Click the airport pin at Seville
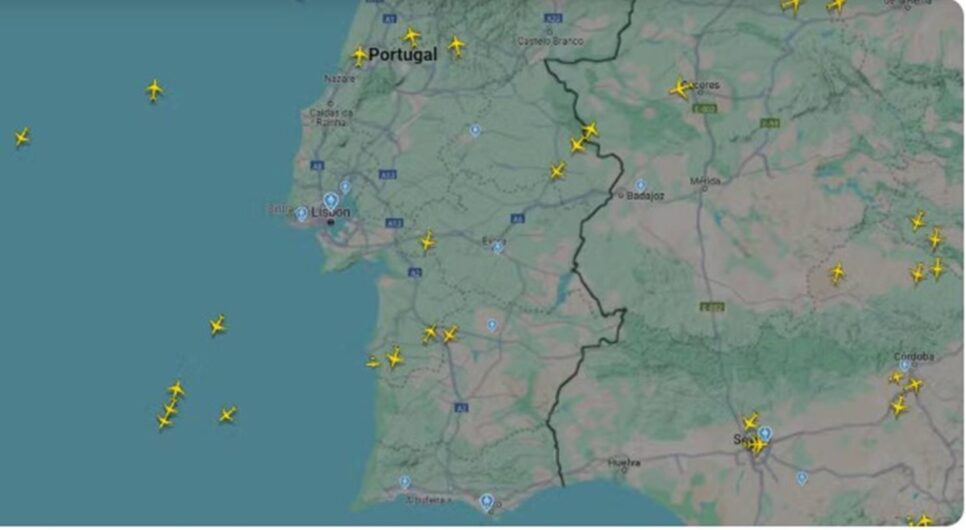The width and height of the screenshot is (966, 530). tap(765, 433)
